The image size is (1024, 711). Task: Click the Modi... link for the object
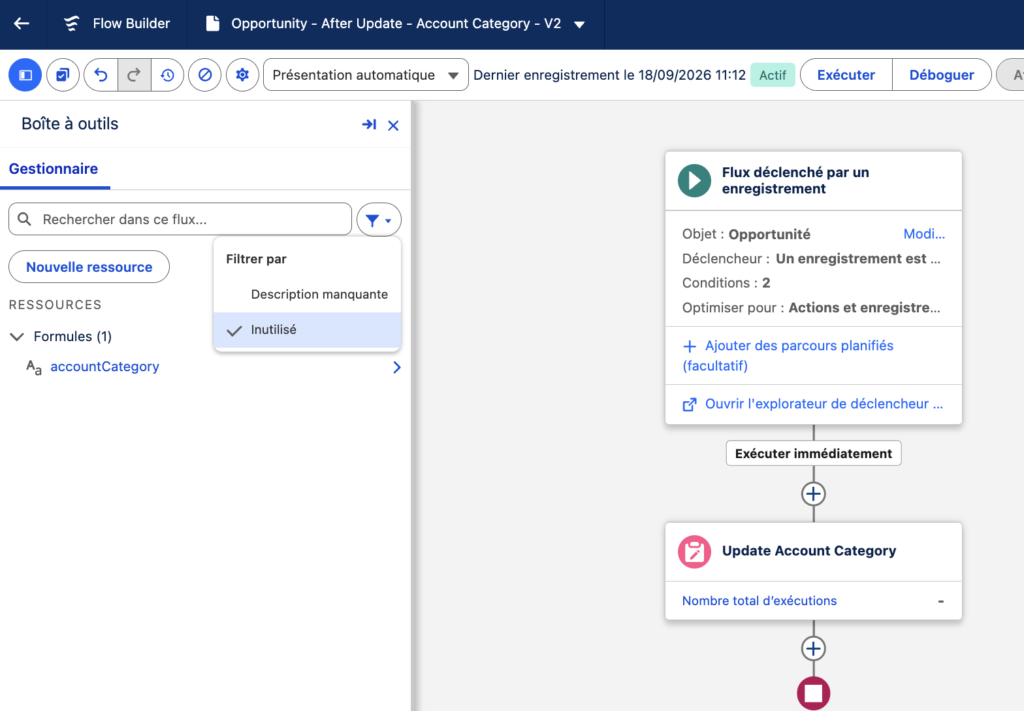924,234
